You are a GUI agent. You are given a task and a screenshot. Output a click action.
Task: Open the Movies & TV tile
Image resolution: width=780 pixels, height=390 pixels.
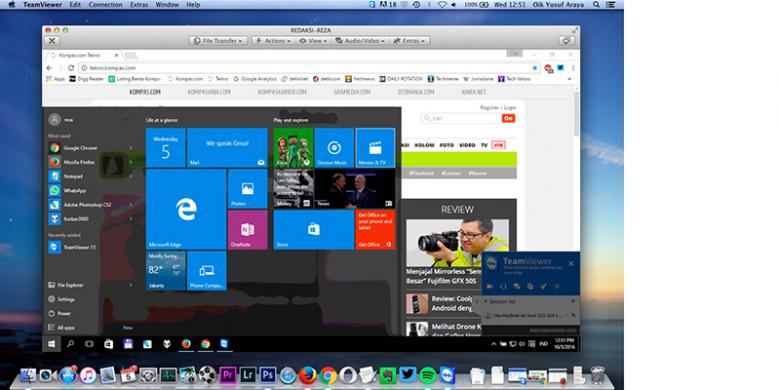click(x=375, y=148)
